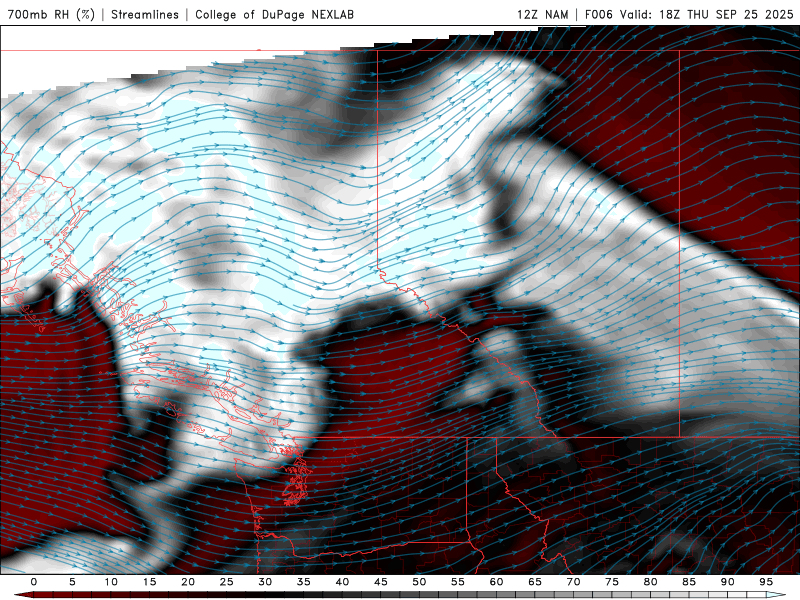800x600 pixels.
Task: Click the "0" value on color scale
Action: point(34,582)
